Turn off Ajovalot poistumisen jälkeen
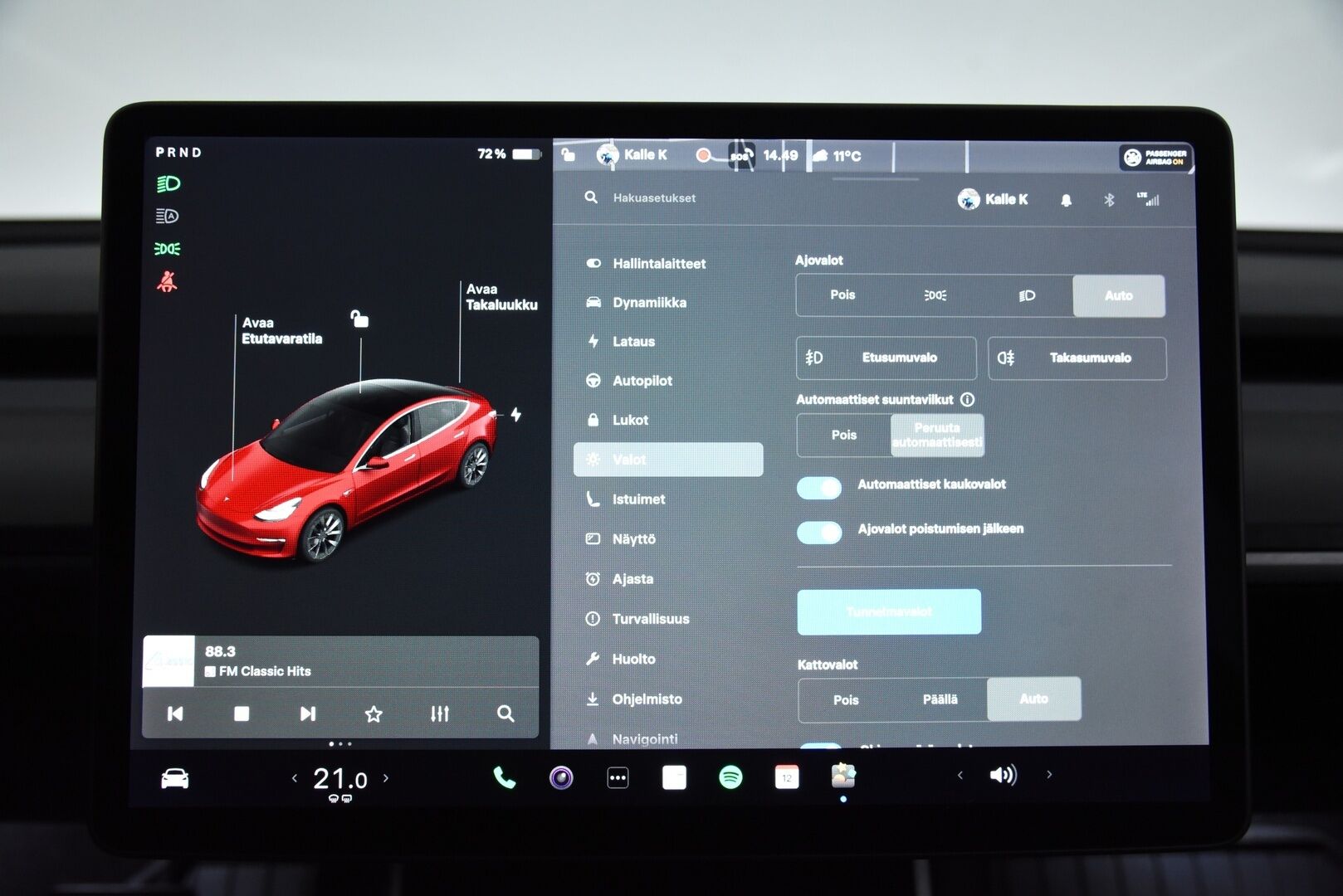 [819, 532]
